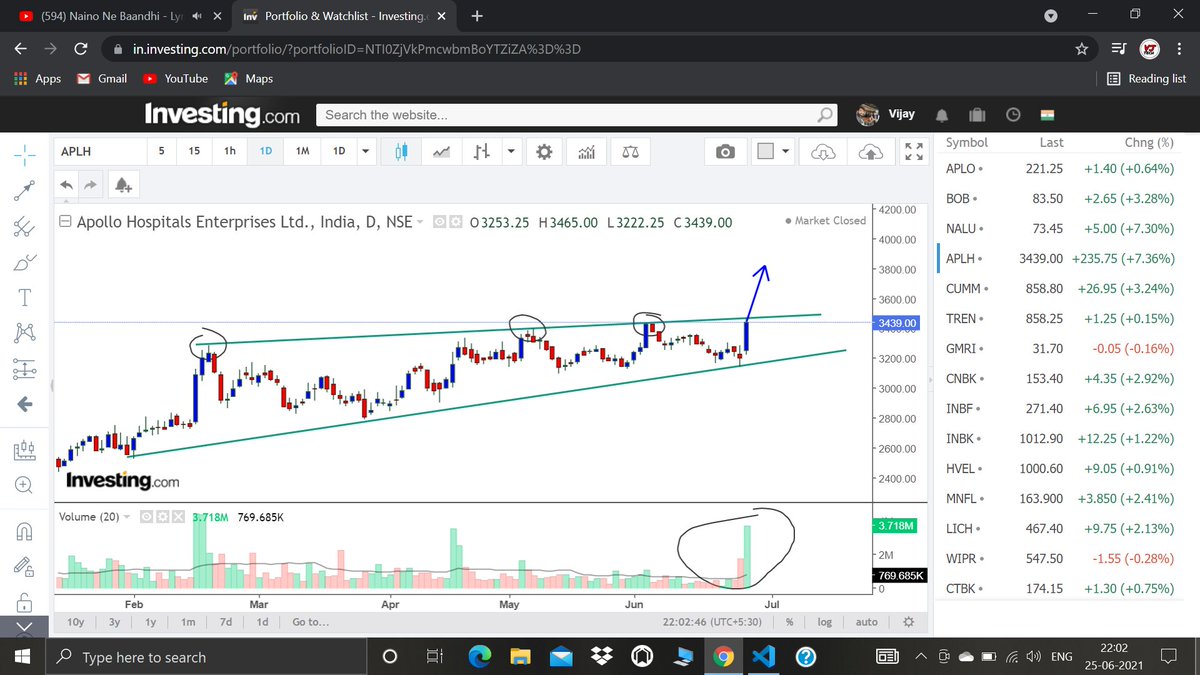This screenshot has width=1200, height=675.
Task: Bookmark this page with star icon
Action: click(x=1081, y=48)
